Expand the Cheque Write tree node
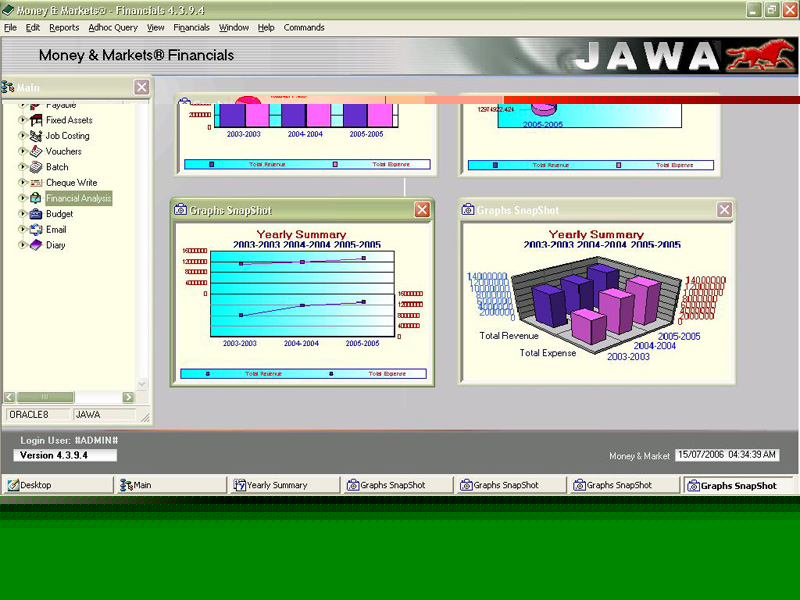Viewport: 800px width, 600px height. point(22,183)
